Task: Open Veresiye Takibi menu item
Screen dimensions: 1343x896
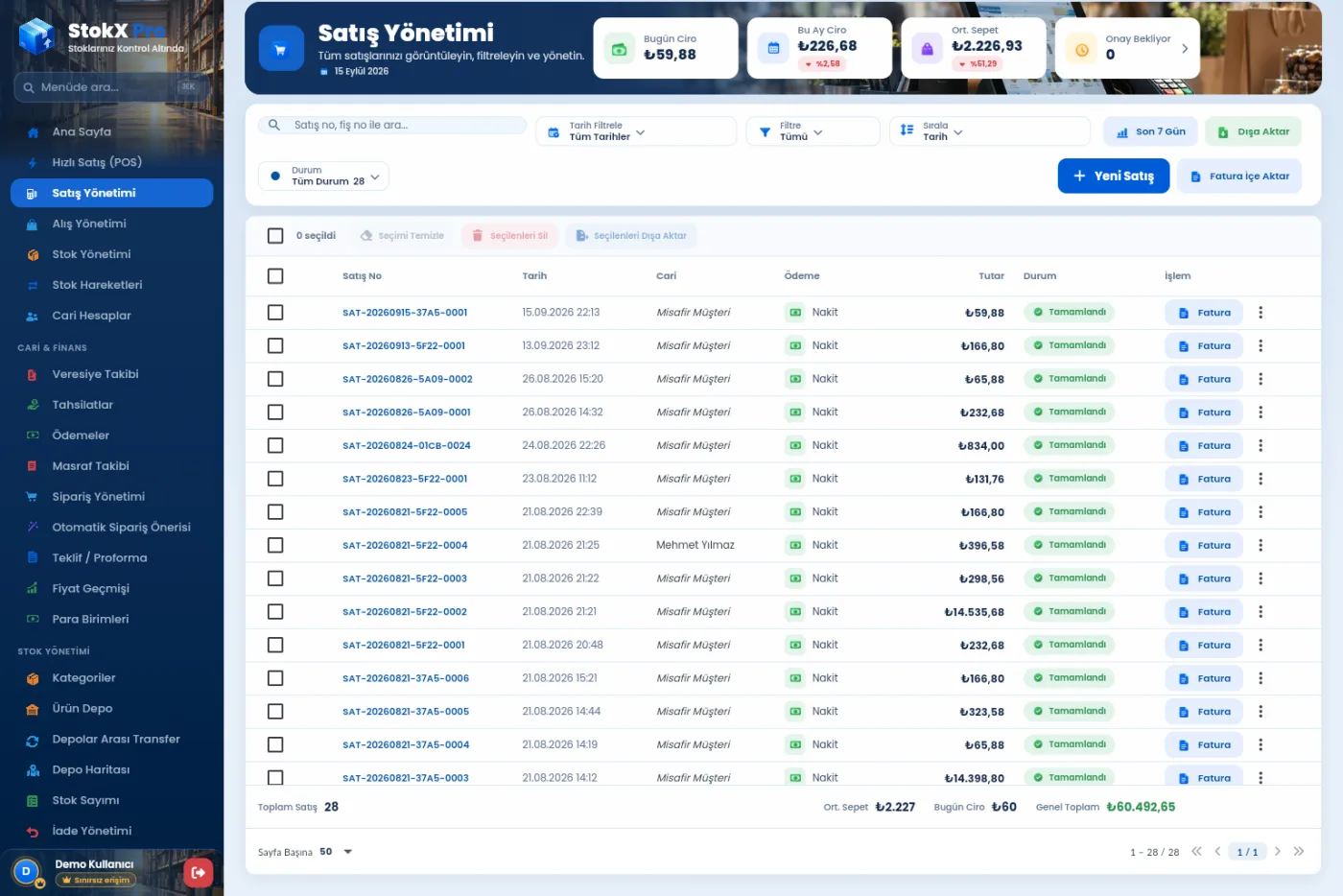Action: click(x=111, y=375)
